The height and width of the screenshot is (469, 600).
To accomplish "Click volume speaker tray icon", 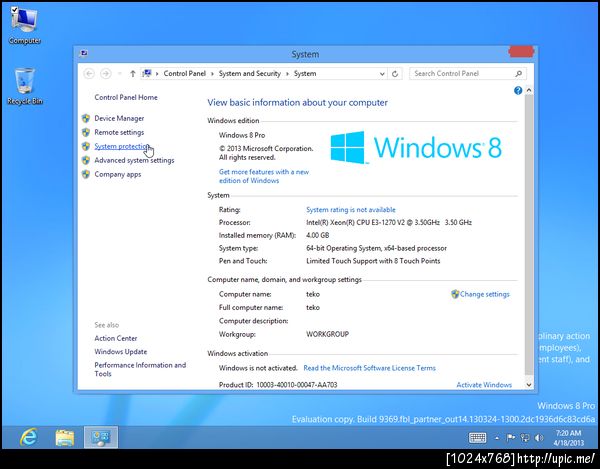I will (539, 438).
